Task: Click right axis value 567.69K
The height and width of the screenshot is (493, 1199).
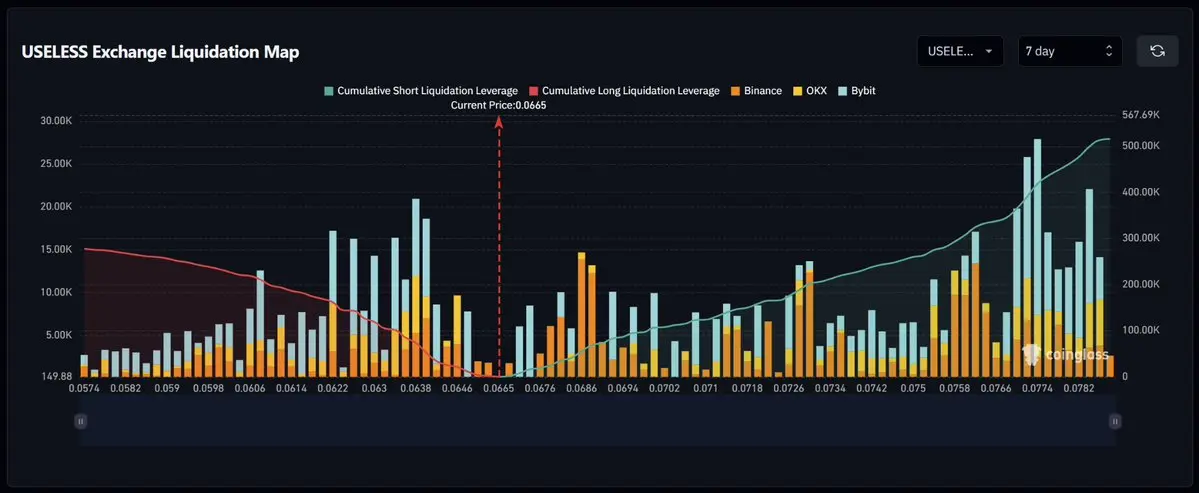Action: pyautogui.click(x=1141, y=115)
